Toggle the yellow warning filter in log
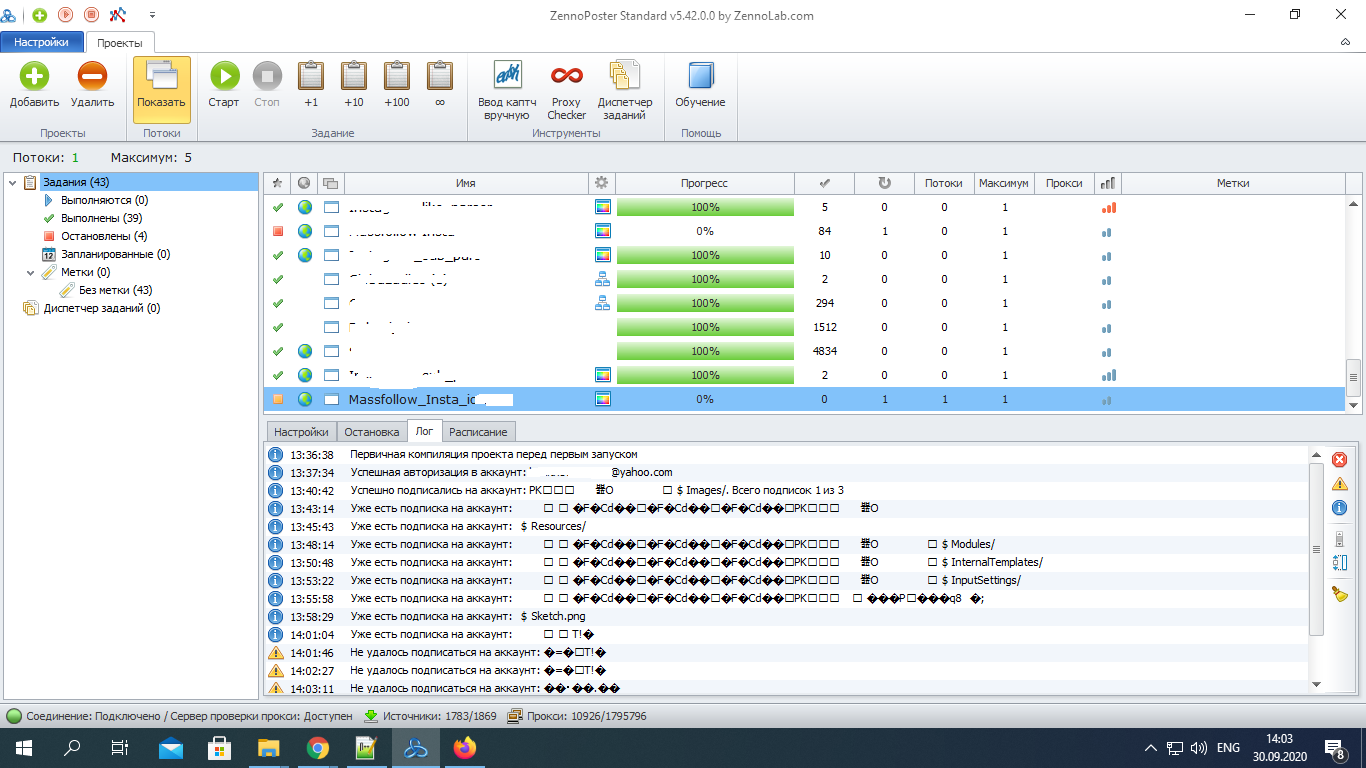Screen dimensions: 1366x768 [x=1339, y=484]
